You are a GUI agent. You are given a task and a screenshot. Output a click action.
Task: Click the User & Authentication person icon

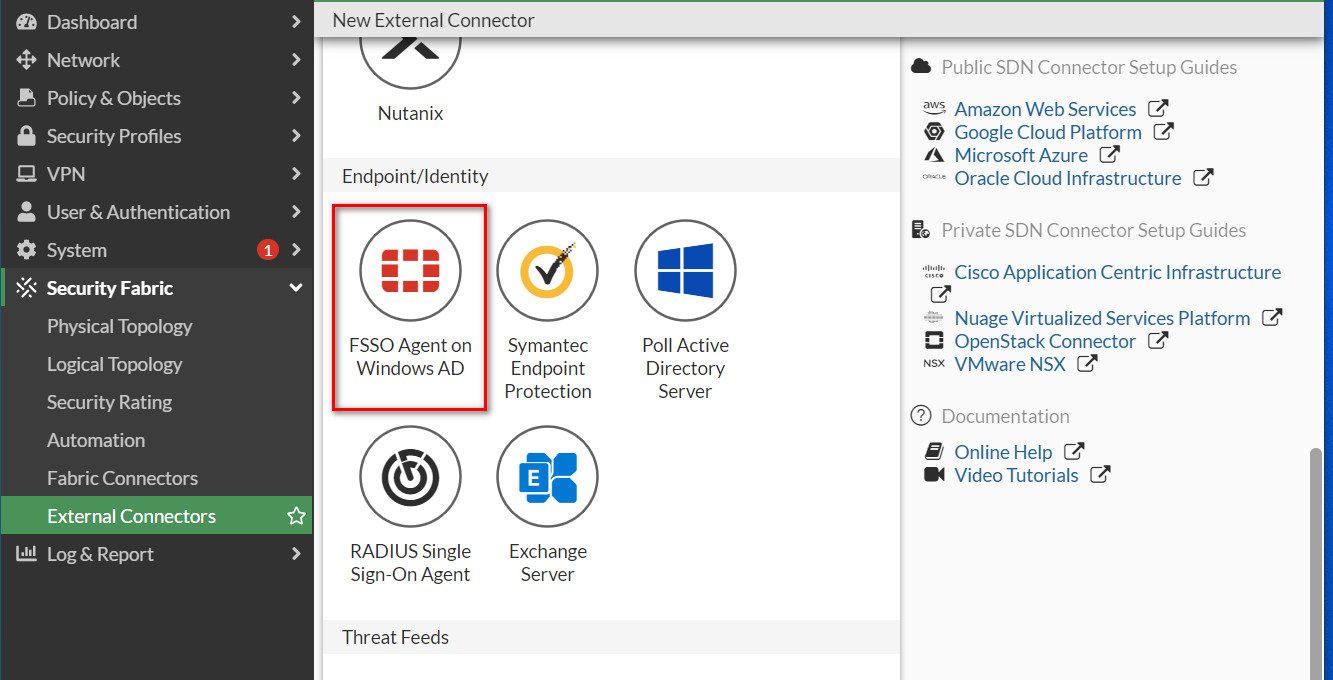pos(26,212)
